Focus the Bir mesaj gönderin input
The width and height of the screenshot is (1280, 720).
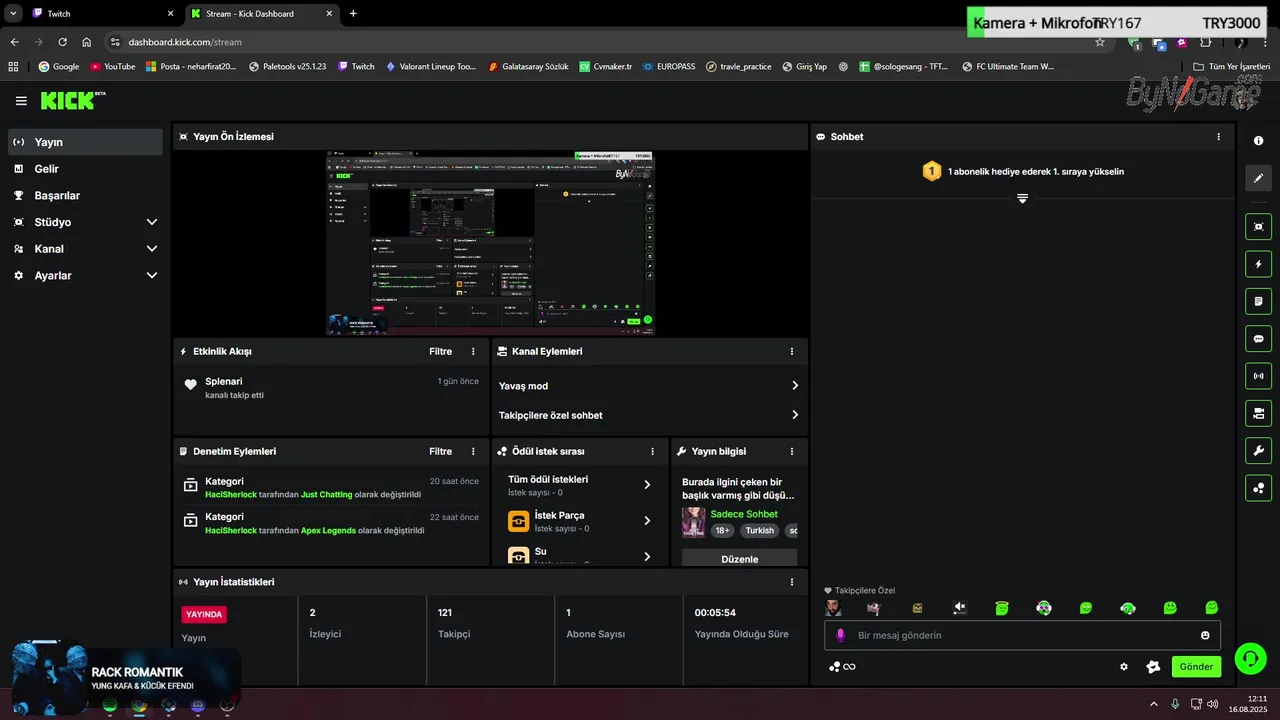pyautogui.click(x=1023, y=635)
